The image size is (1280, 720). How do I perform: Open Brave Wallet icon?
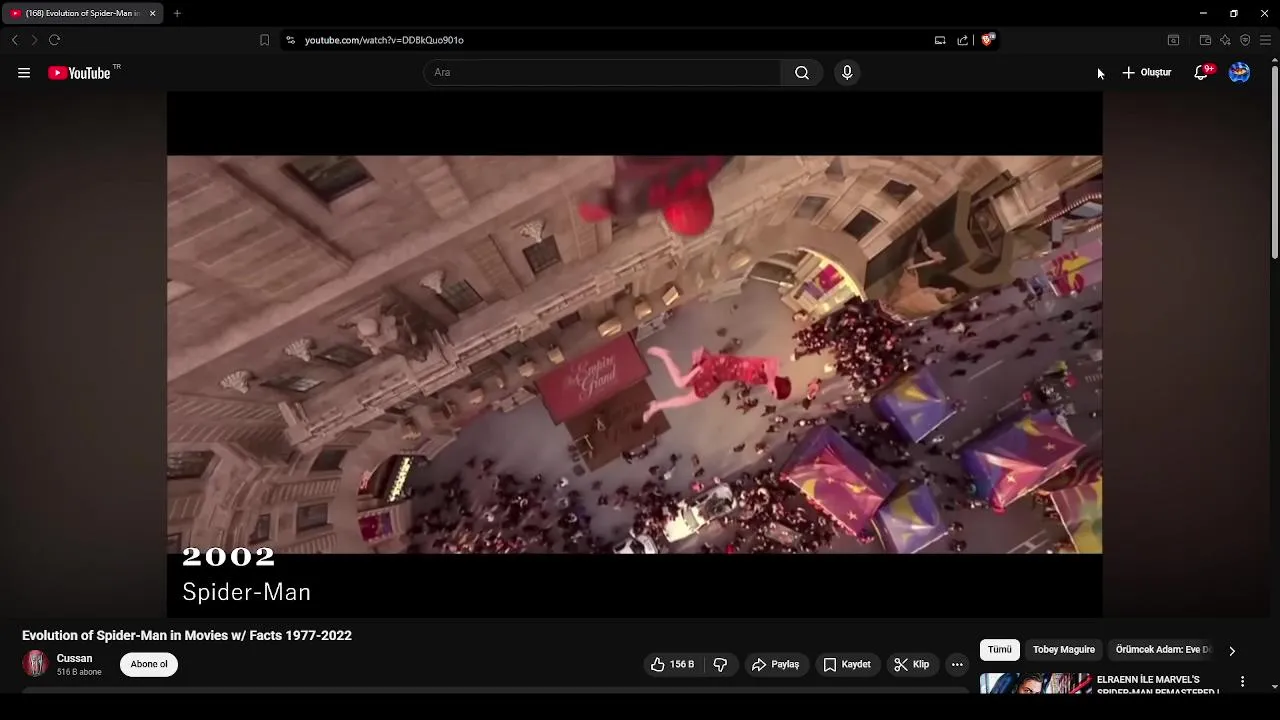point(1205,40)
